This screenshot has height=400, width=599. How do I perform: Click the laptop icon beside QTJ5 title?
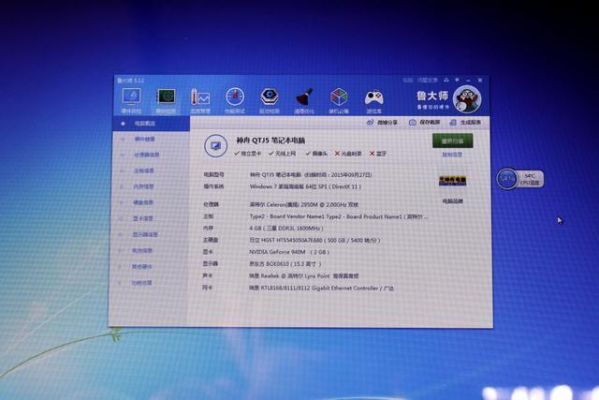click(x=216, y=146)
